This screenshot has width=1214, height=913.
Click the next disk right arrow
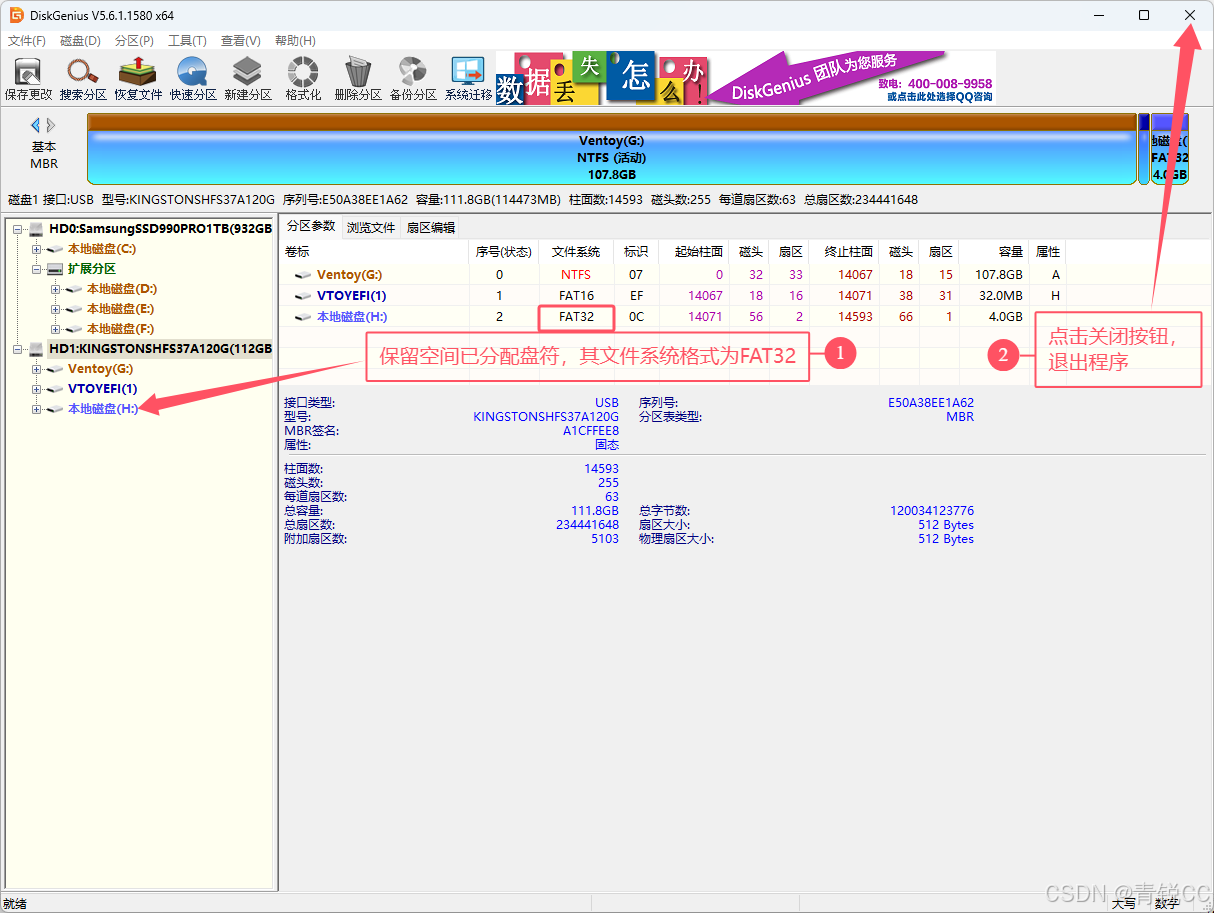pos(51,125)
